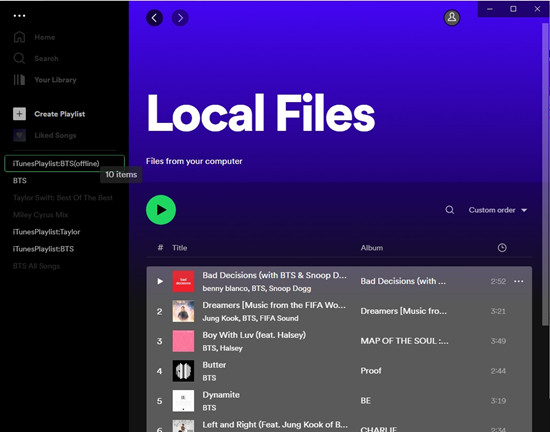
Task: Click the Search magnifier icon in sidebar
Action: tap(19, 59)
